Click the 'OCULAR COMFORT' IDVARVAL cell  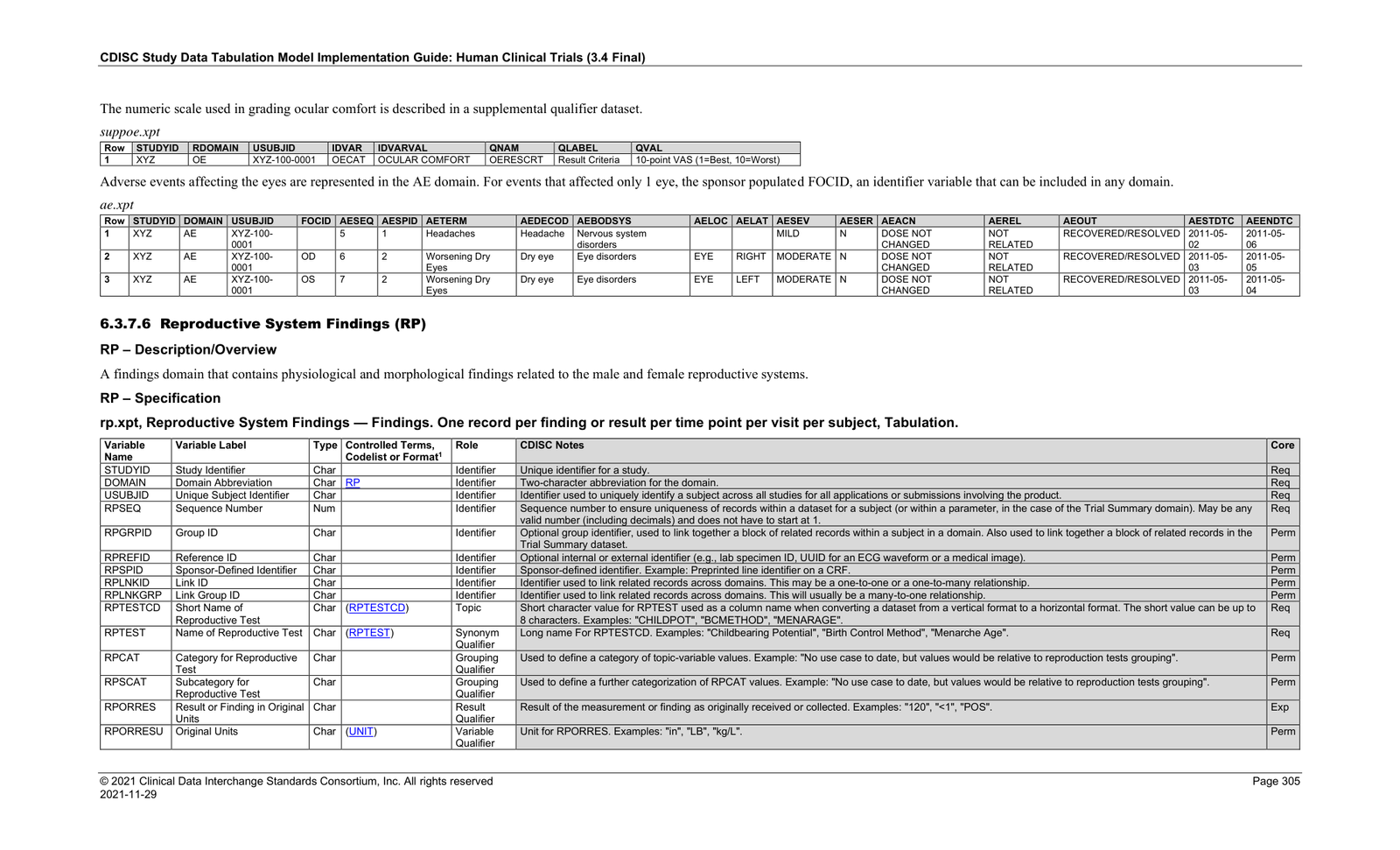tap(430, 160)
